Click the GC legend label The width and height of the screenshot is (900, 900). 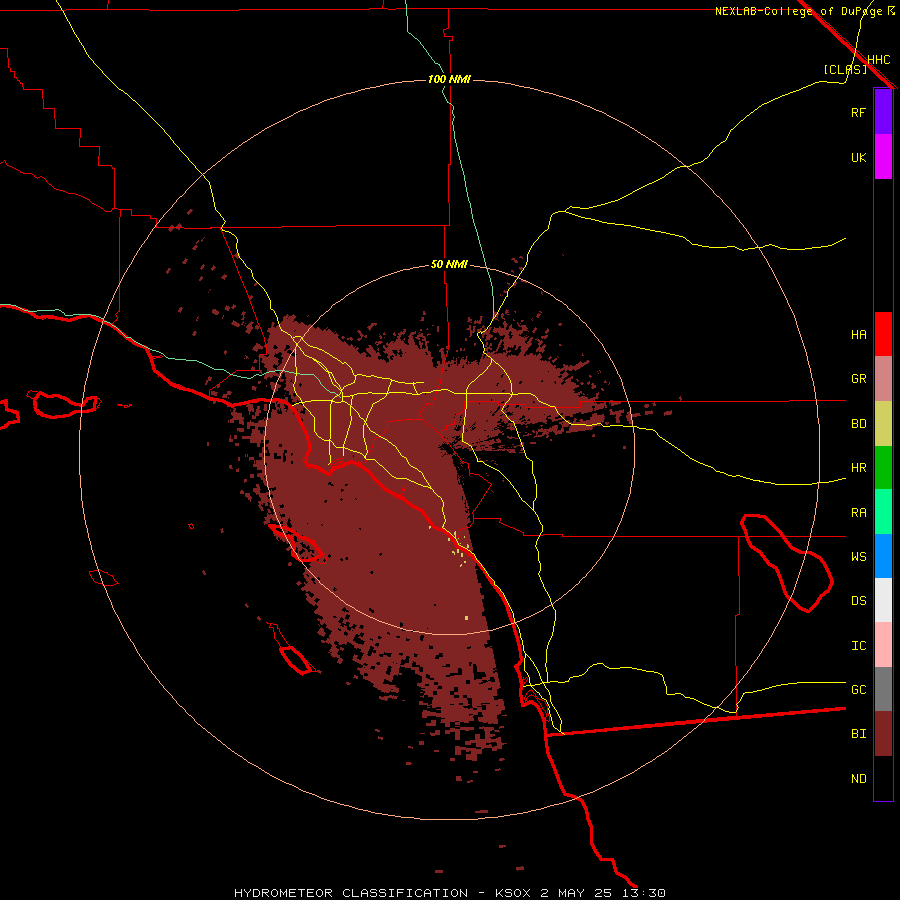point(858,690)
